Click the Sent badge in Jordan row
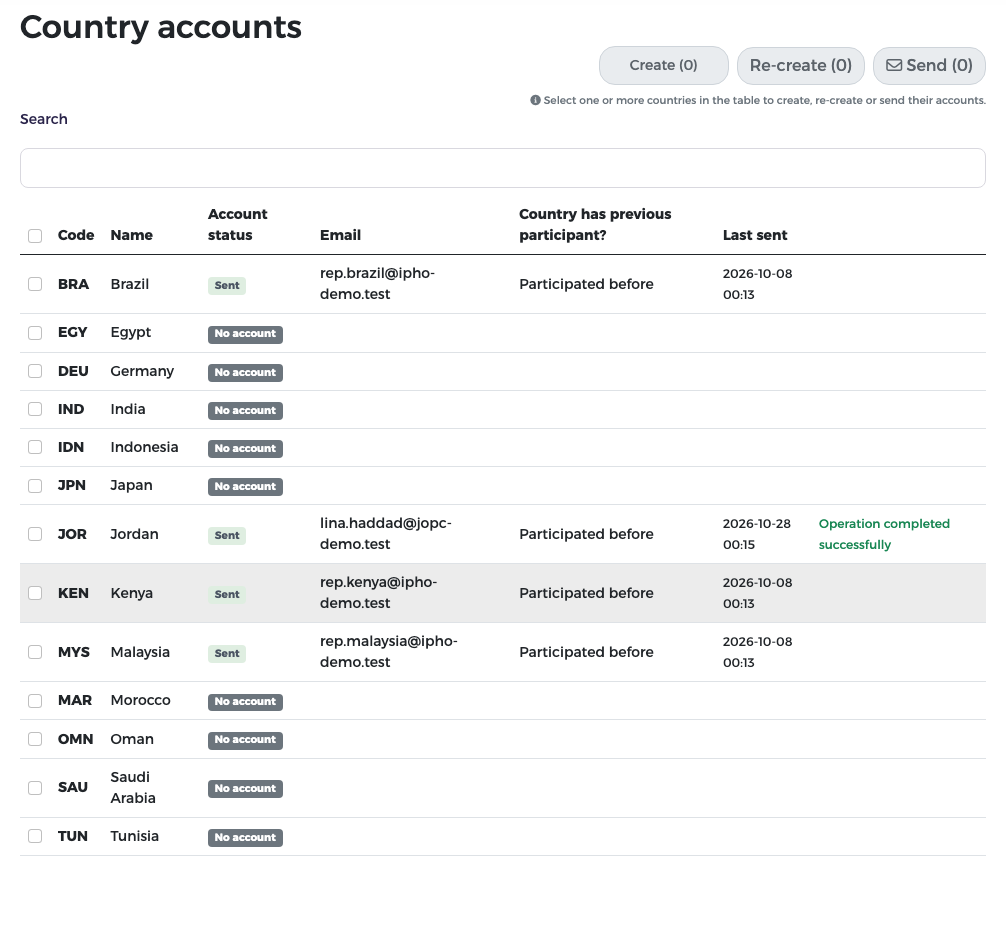The image size is (1006, 933). tap(227, 536)
